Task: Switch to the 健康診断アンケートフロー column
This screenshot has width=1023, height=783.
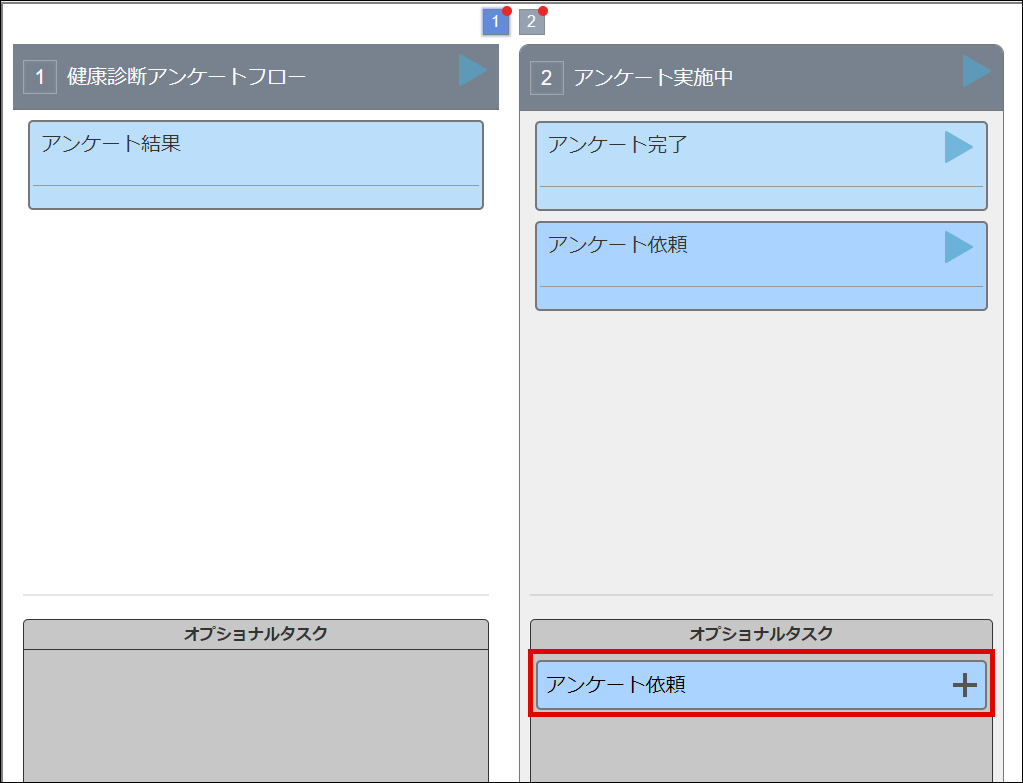Action: (200, 75)
